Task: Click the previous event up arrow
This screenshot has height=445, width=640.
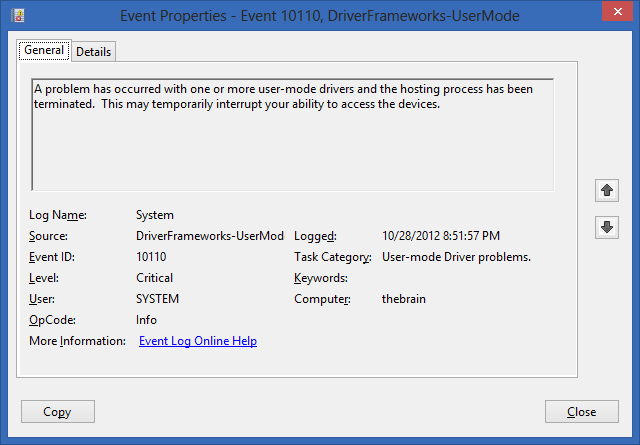Action: (x=607, y=190)
